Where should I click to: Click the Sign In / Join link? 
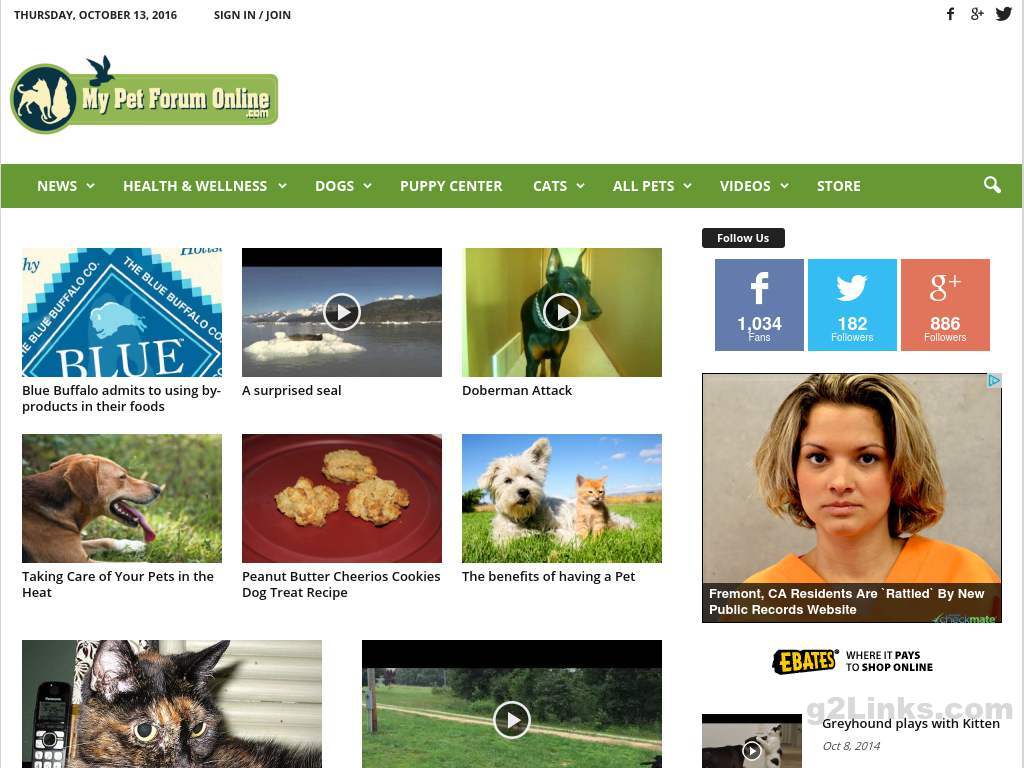pyautogui.click(x=252, y=15)
